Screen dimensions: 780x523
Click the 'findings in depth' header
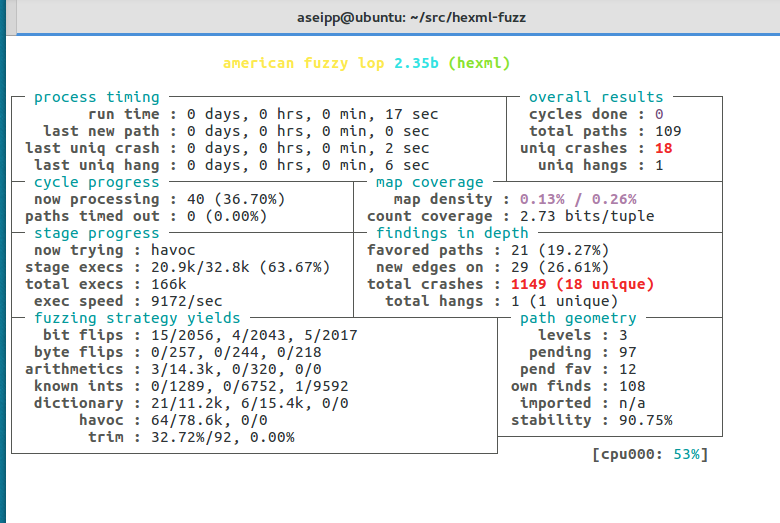pos(452,233)
